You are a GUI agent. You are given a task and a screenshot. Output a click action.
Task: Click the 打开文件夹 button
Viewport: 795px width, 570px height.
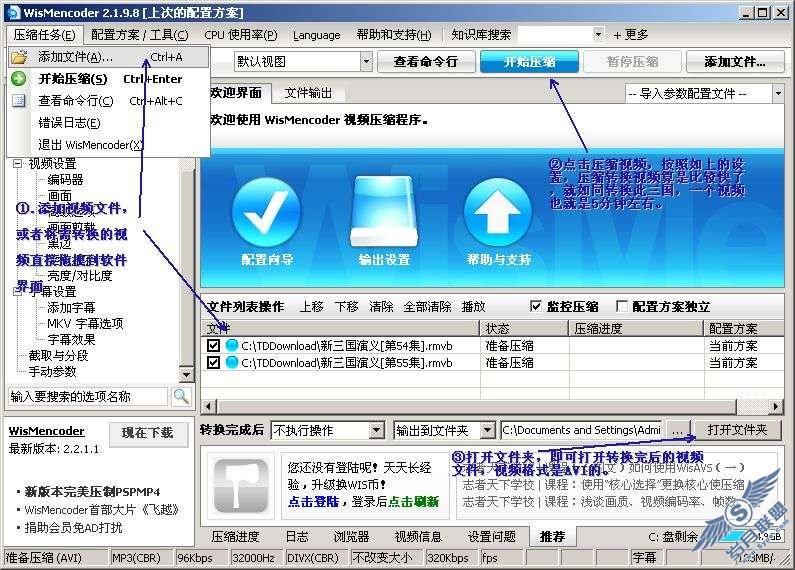[737, 430]
